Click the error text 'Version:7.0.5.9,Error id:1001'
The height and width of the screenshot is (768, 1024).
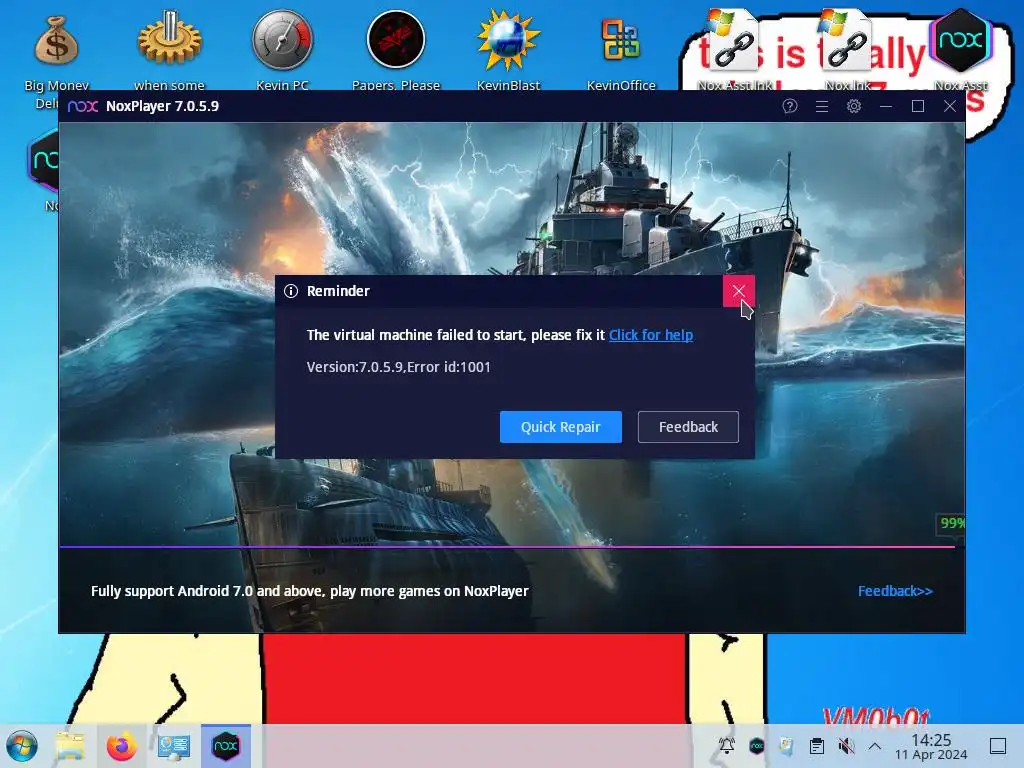398,367
